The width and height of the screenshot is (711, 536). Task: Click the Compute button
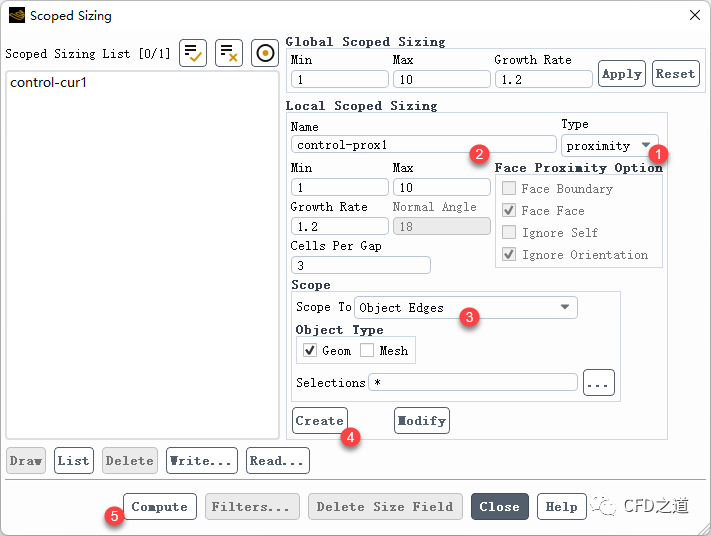(160, 506)
